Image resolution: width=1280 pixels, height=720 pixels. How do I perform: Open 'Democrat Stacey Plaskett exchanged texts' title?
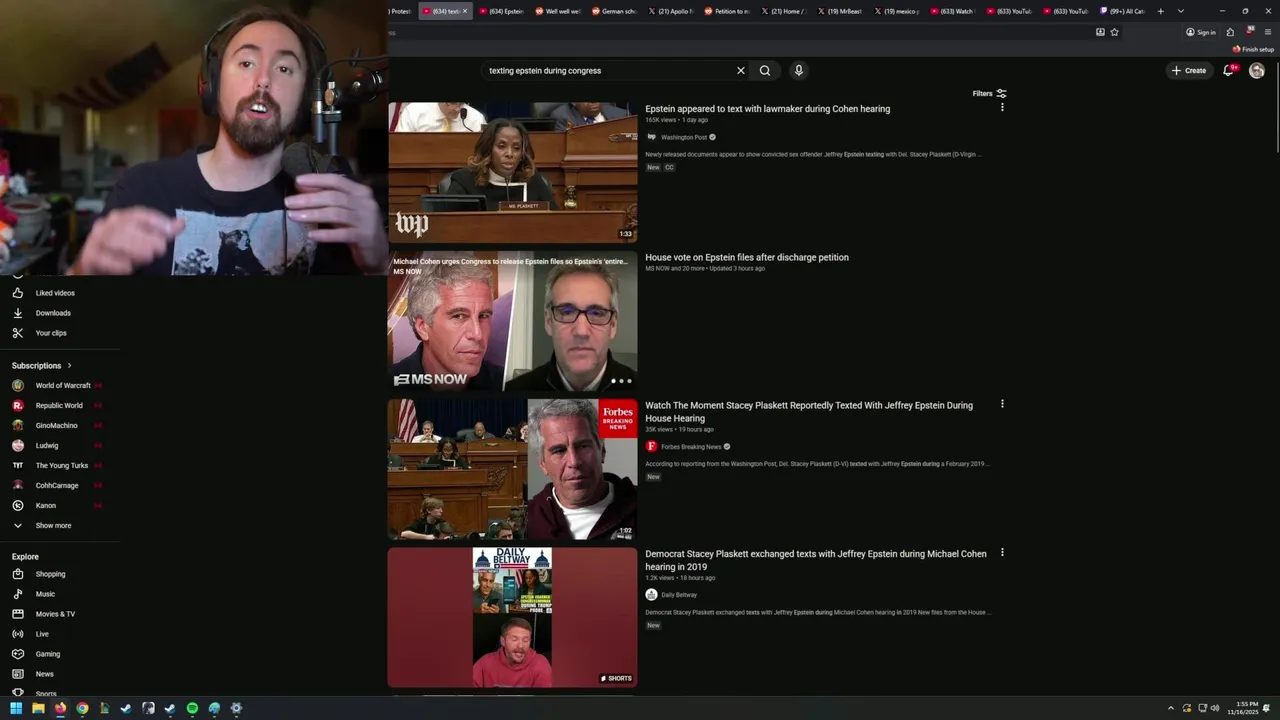[816, 560]
